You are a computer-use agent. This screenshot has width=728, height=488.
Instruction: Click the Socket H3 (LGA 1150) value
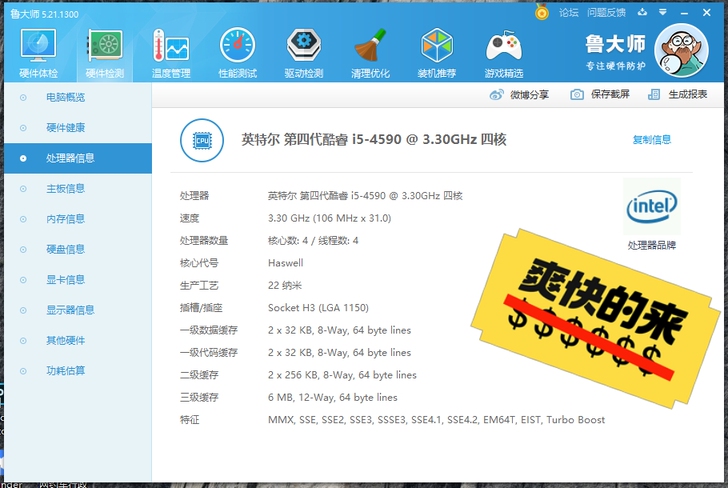(x=318, y=308)
